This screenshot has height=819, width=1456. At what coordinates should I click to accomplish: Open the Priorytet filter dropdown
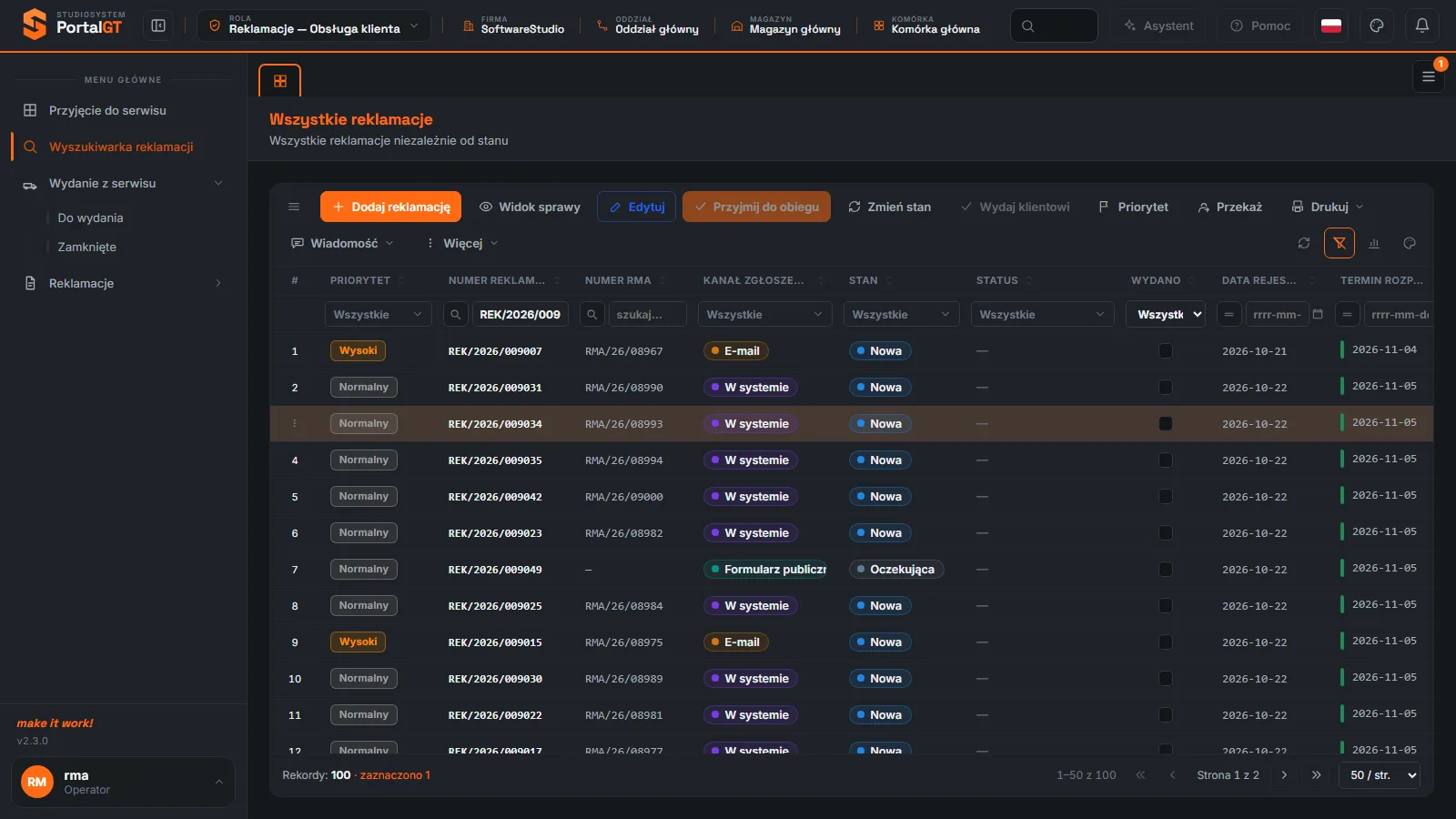pos(379,314)
